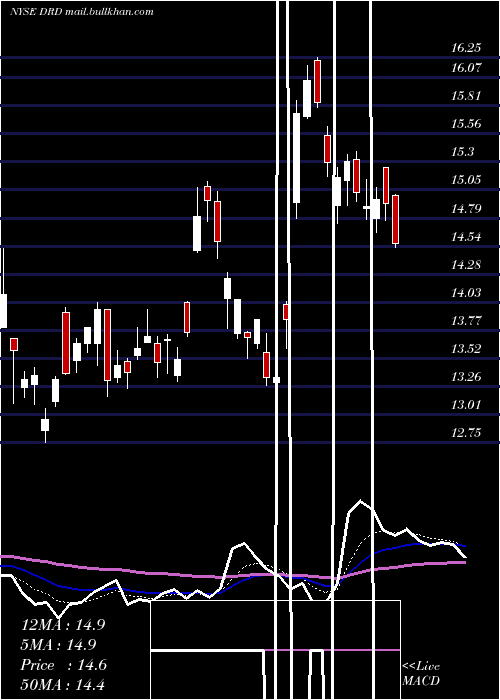Click the 14.79 price axis label
500x700 pixels.
point(466,208)
